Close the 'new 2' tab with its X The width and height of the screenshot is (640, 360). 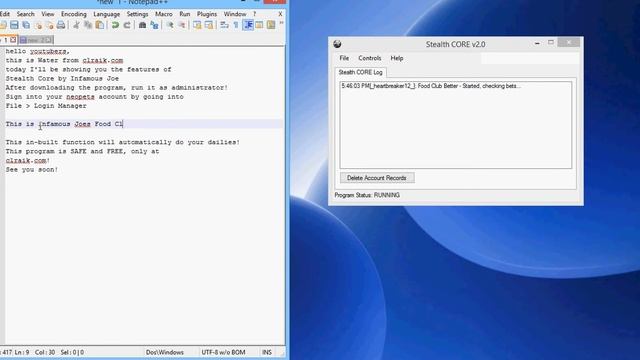click(48, 40)
